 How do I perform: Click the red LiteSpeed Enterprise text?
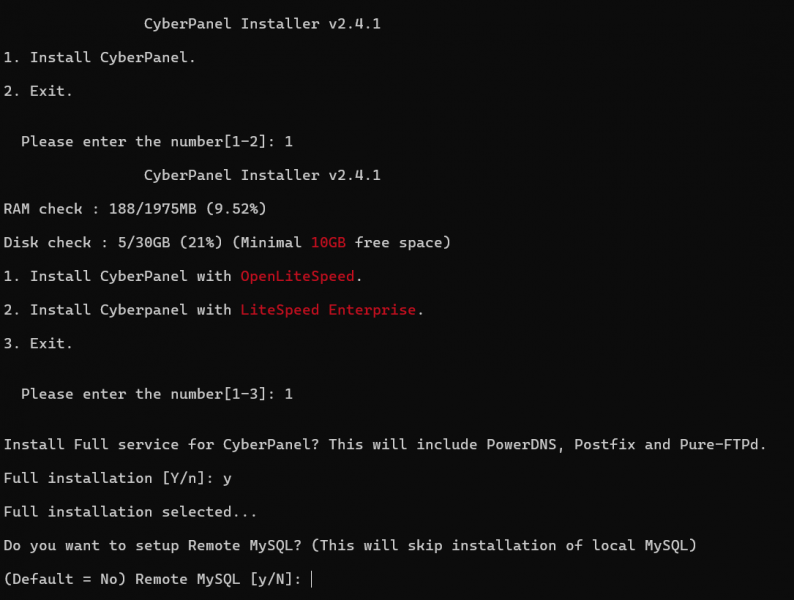[328, 310]
